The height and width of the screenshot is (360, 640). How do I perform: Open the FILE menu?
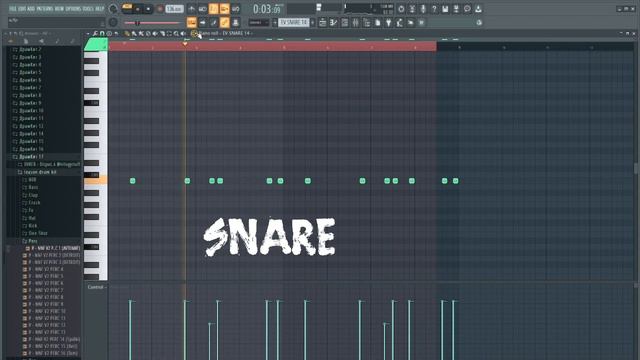pyautogui.click(x=13, y=9)
